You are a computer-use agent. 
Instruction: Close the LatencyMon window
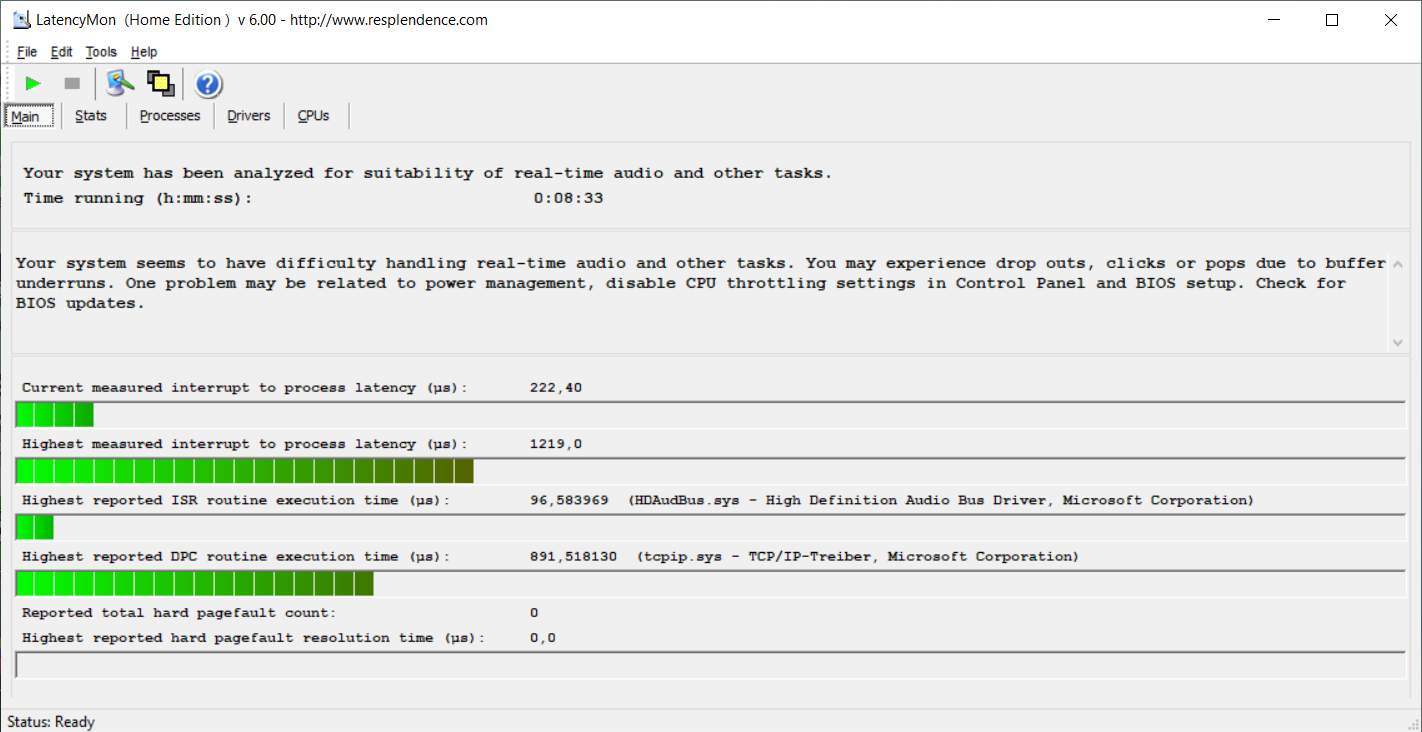pos(1391,20)
